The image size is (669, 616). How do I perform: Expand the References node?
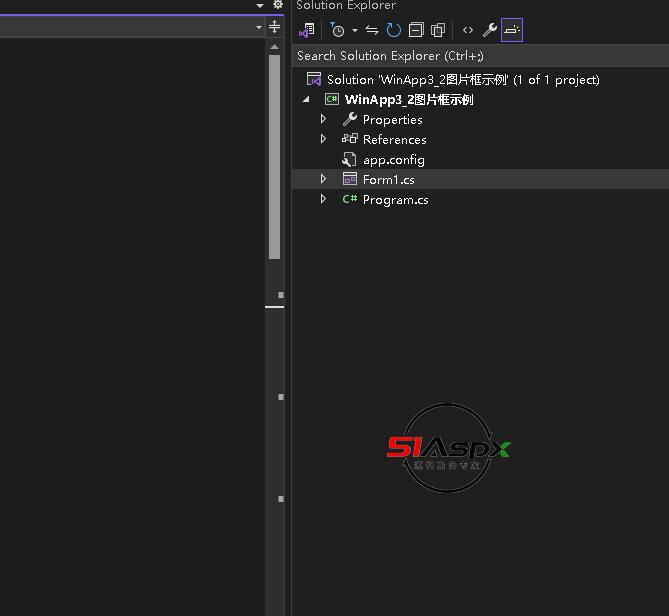[x=323, y=139]
